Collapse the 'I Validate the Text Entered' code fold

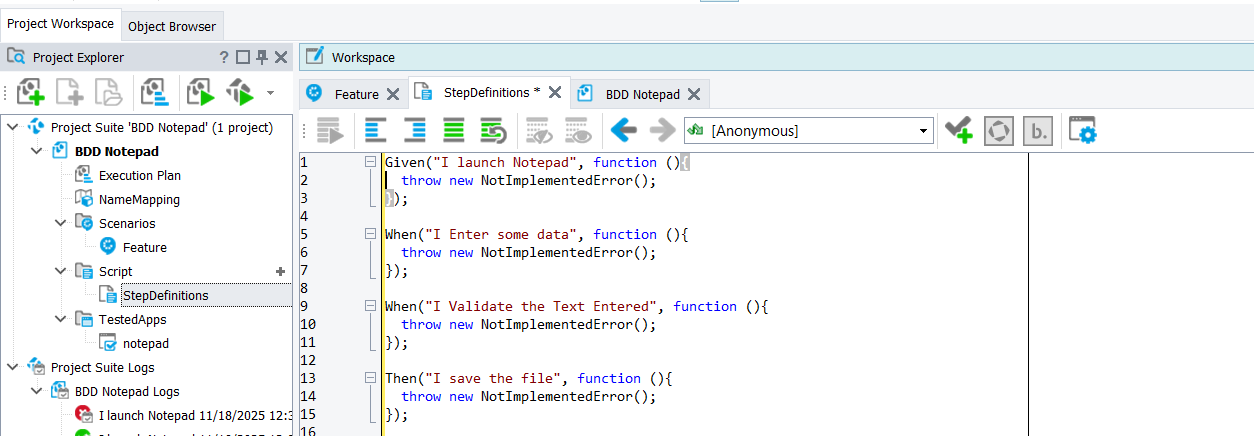(371, 306)
